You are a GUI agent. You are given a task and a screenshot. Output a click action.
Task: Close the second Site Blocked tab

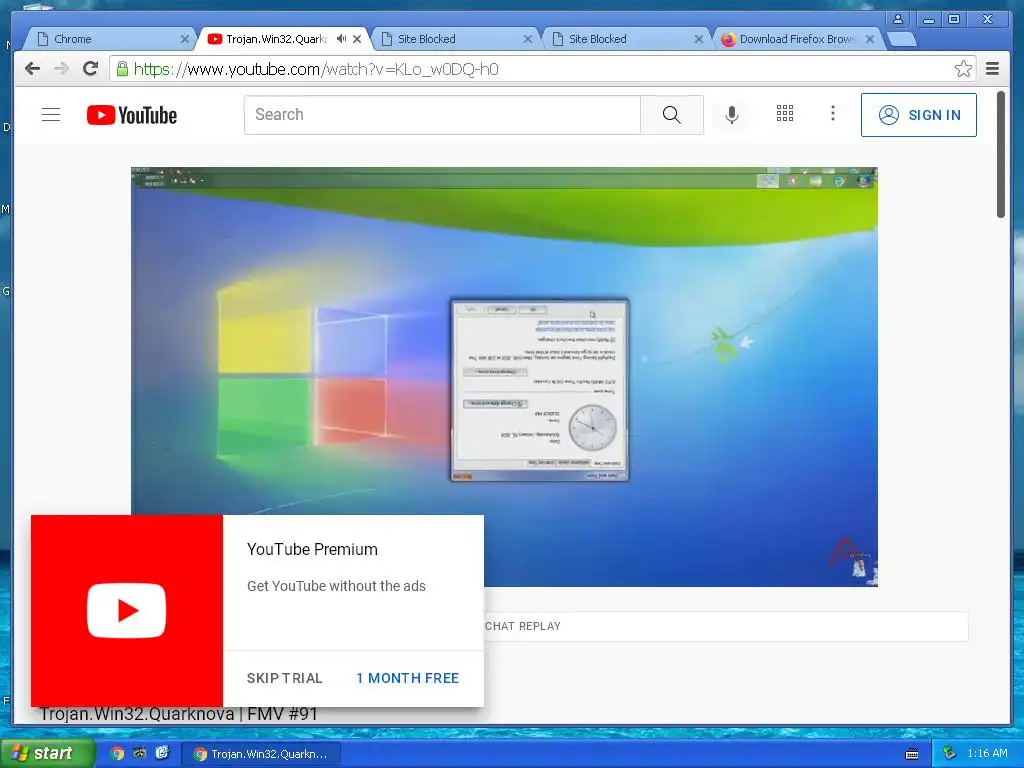tap(699, 39)
